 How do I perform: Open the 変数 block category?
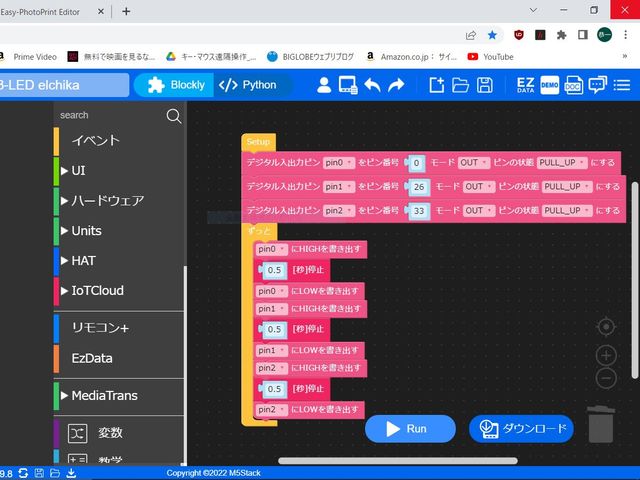(118, 433)
